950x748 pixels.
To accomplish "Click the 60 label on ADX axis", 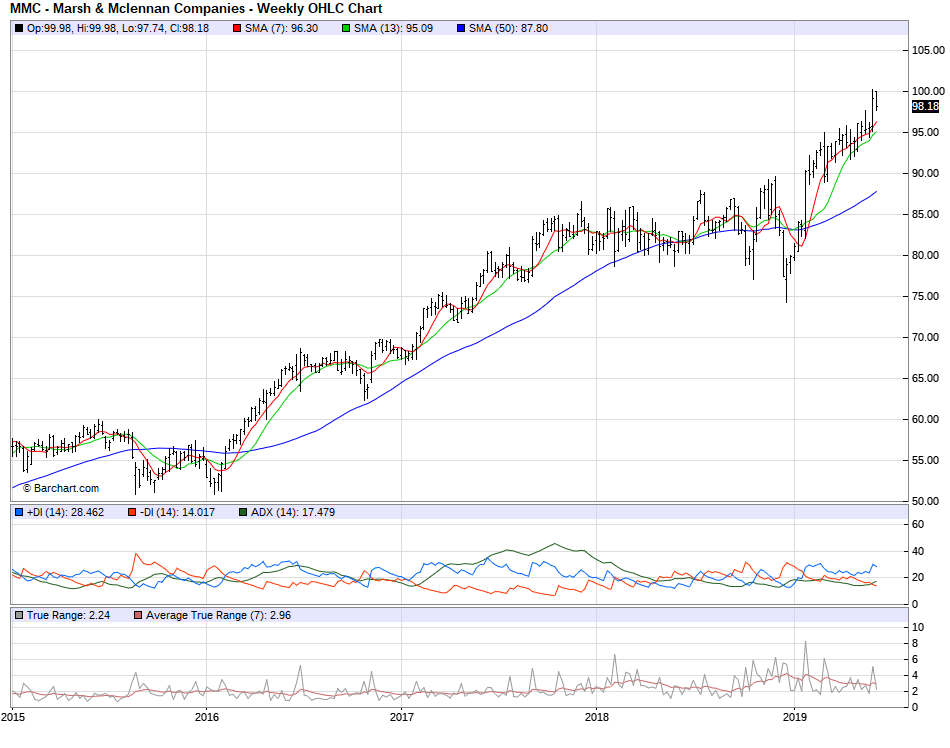I will (x=918, y=525).
